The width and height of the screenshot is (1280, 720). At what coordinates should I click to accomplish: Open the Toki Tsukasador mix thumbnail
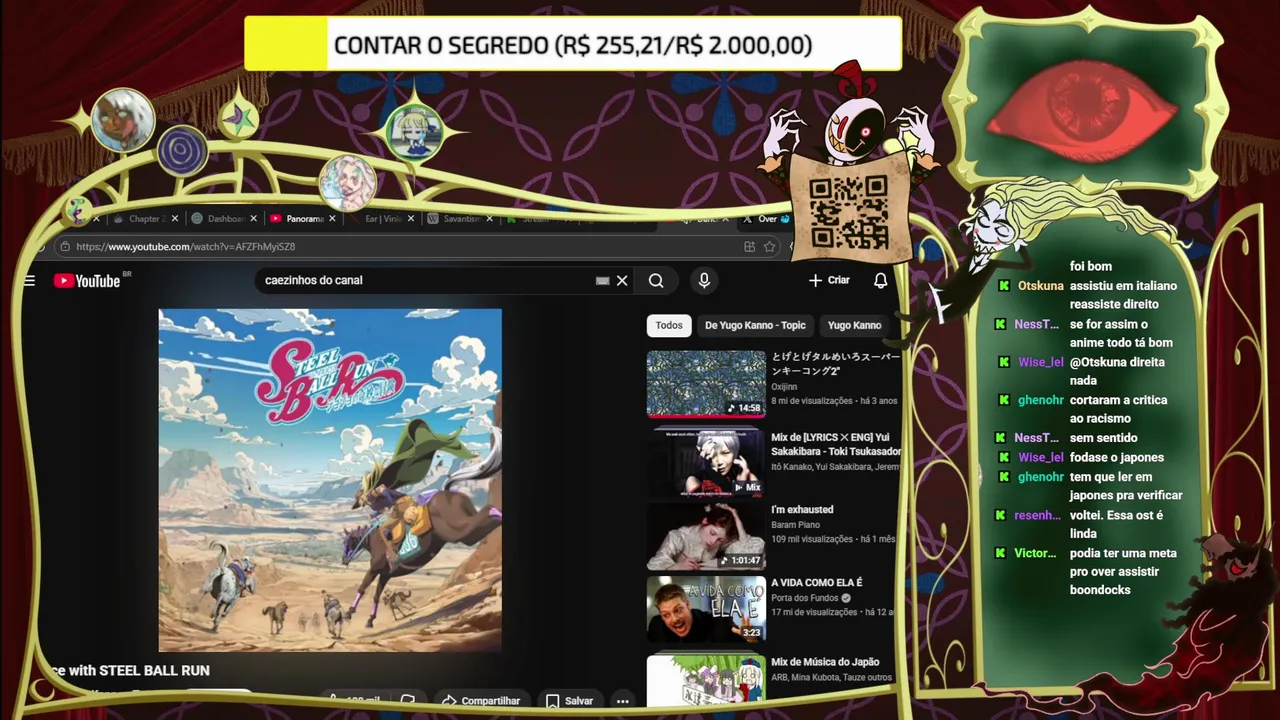(706, 461)
